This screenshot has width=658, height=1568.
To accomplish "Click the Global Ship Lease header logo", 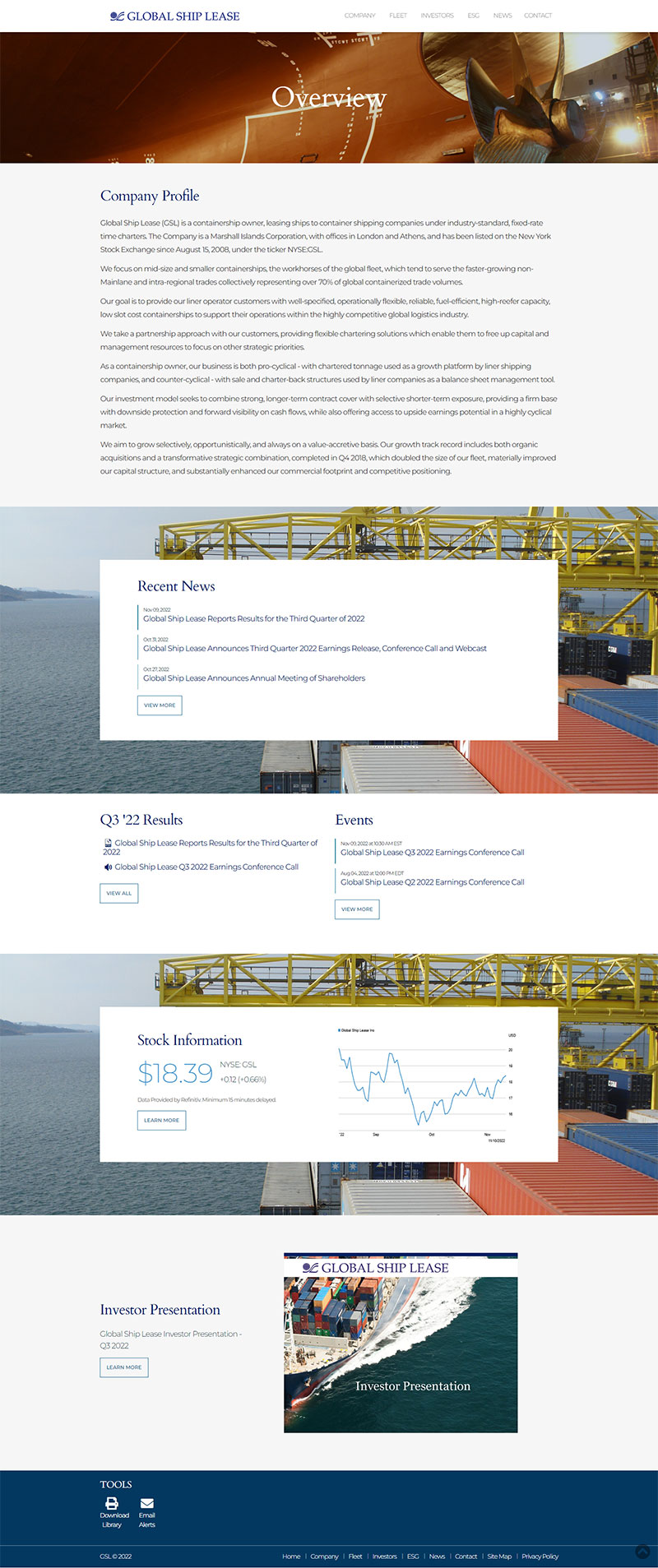I will tap(174, 16).
